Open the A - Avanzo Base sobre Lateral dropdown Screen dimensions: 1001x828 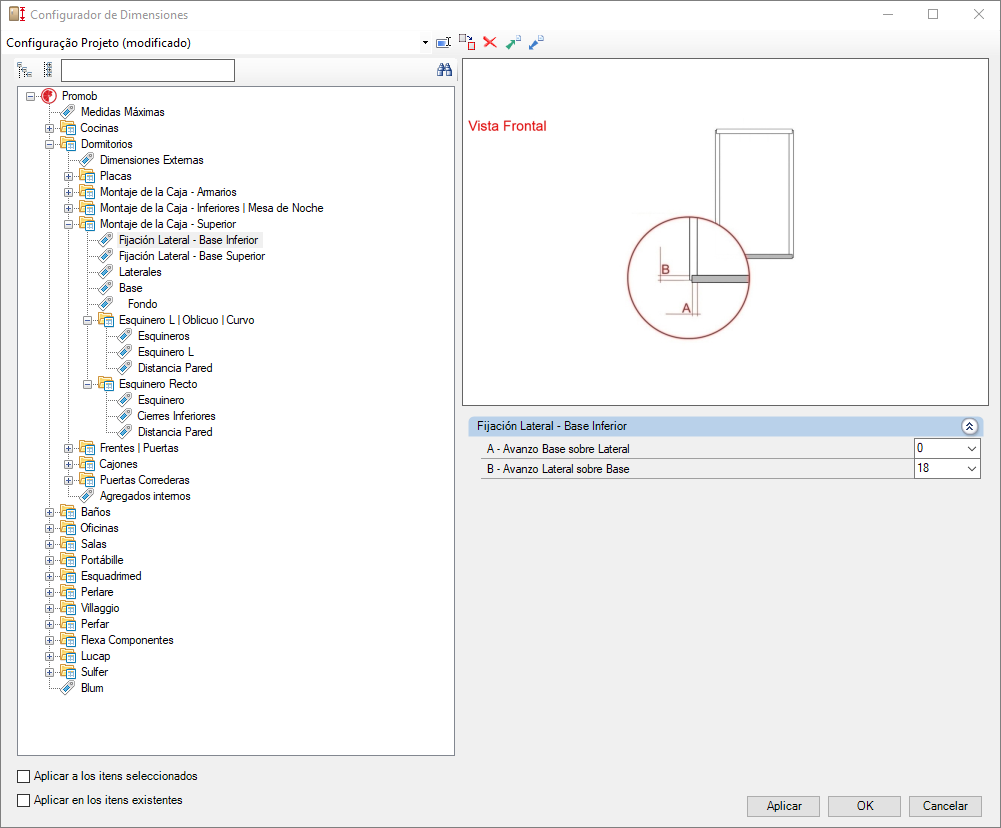tap(971, 449)
